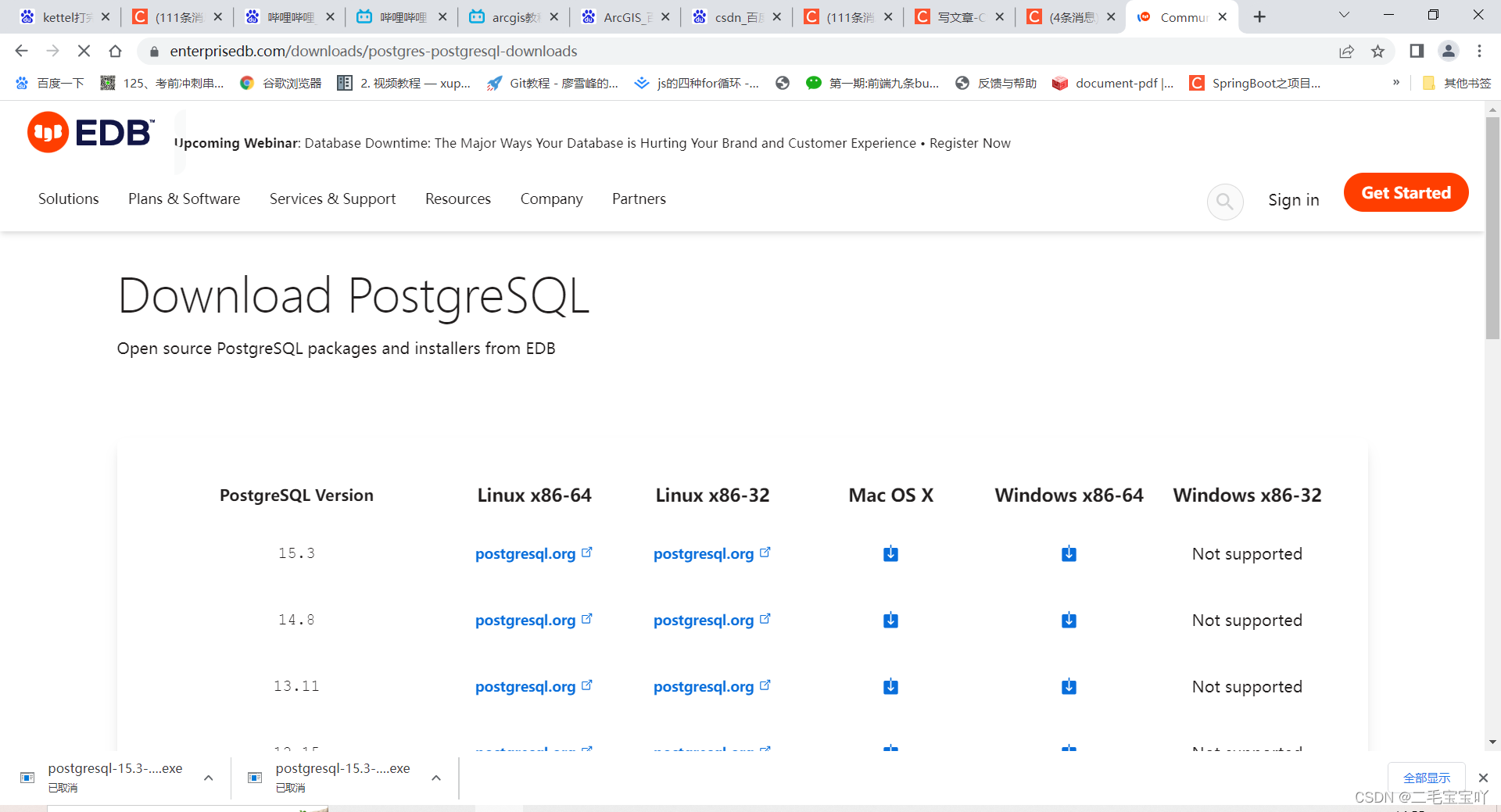Open Services & Support menu
The image size is (1501, 812).
click(x=333, y=199)
